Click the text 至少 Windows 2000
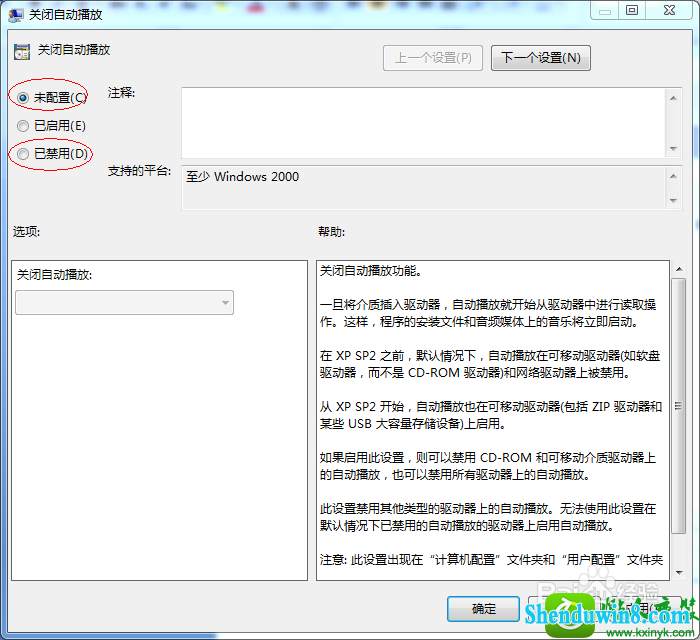This screenshot has width=700, height=640. click(242, 177)
